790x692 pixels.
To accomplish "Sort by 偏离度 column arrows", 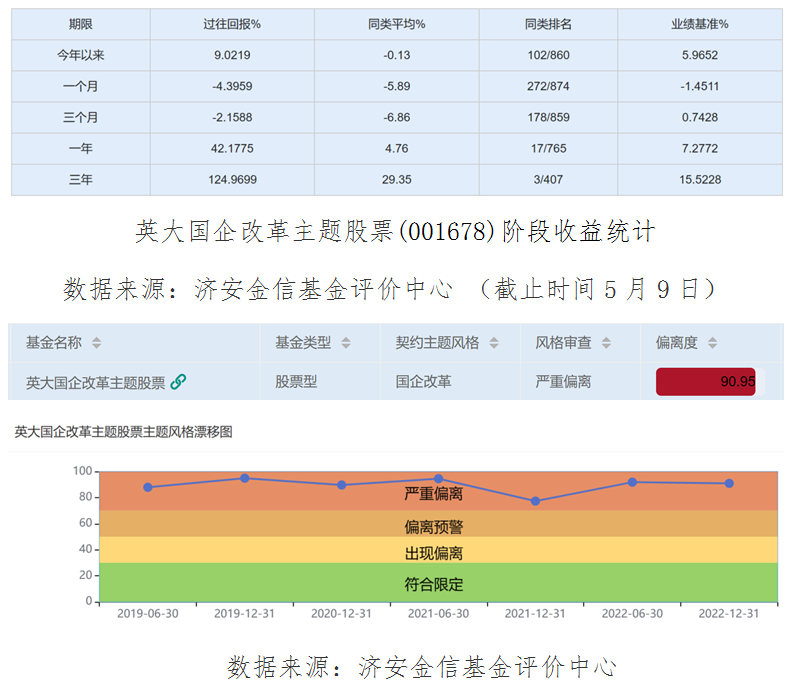I will tap(712, 343).
